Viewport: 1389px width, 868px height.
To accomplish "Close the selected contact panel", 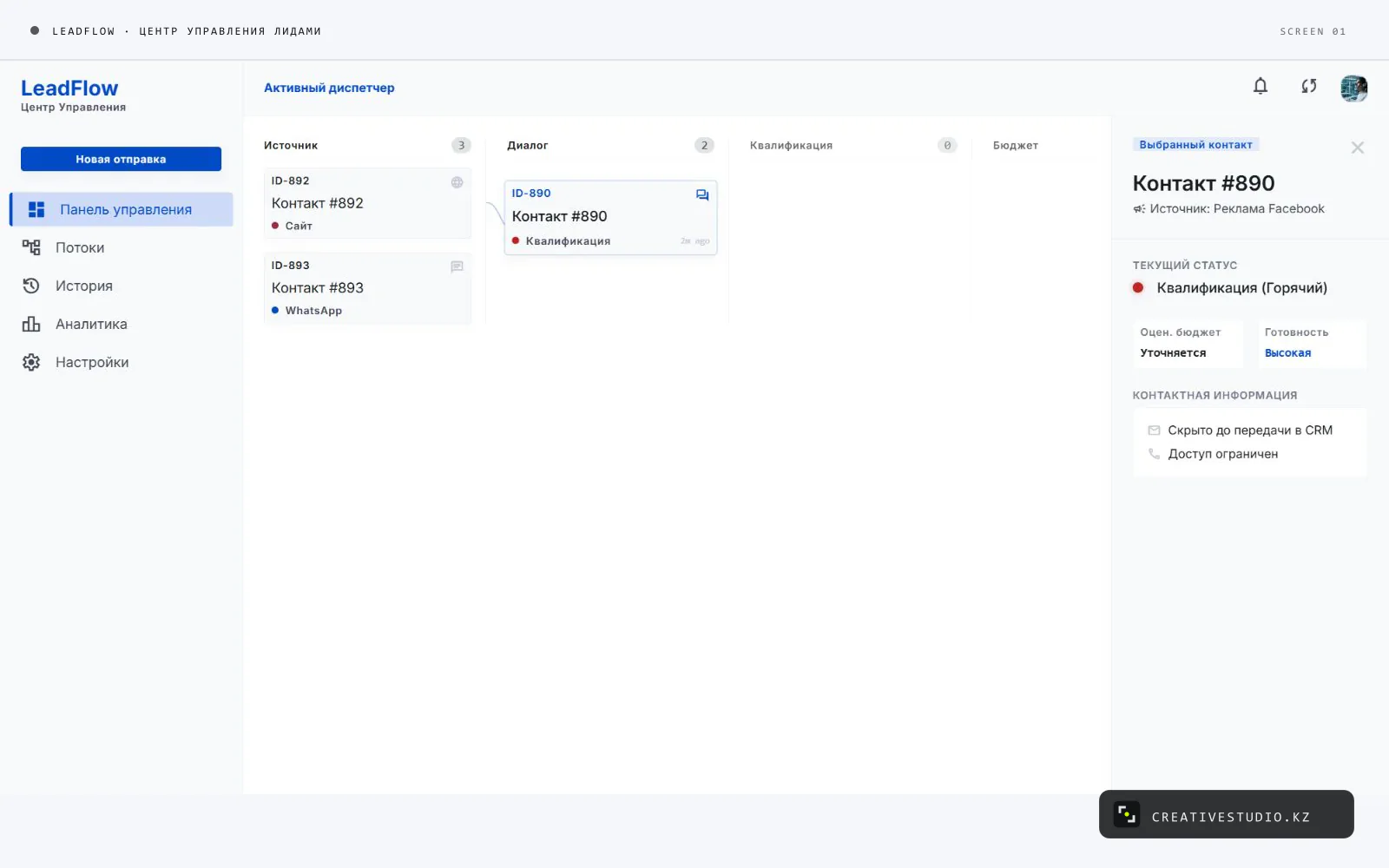I will [x=1358, y=148].
